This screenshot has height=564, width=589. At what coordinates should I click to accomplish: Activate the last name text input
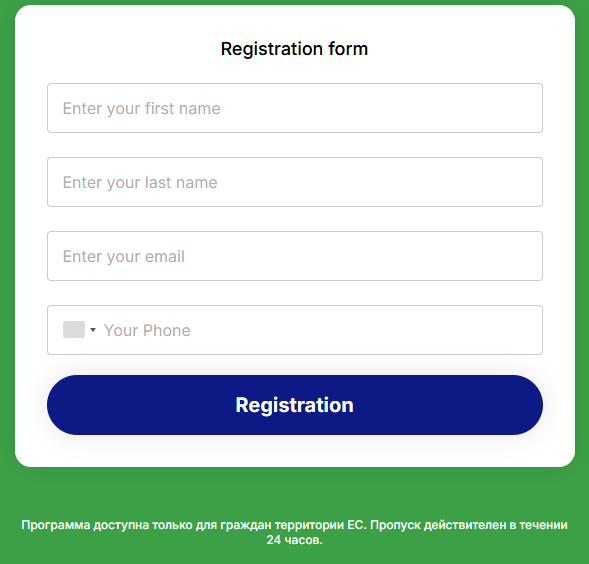(x=295, y=182)
